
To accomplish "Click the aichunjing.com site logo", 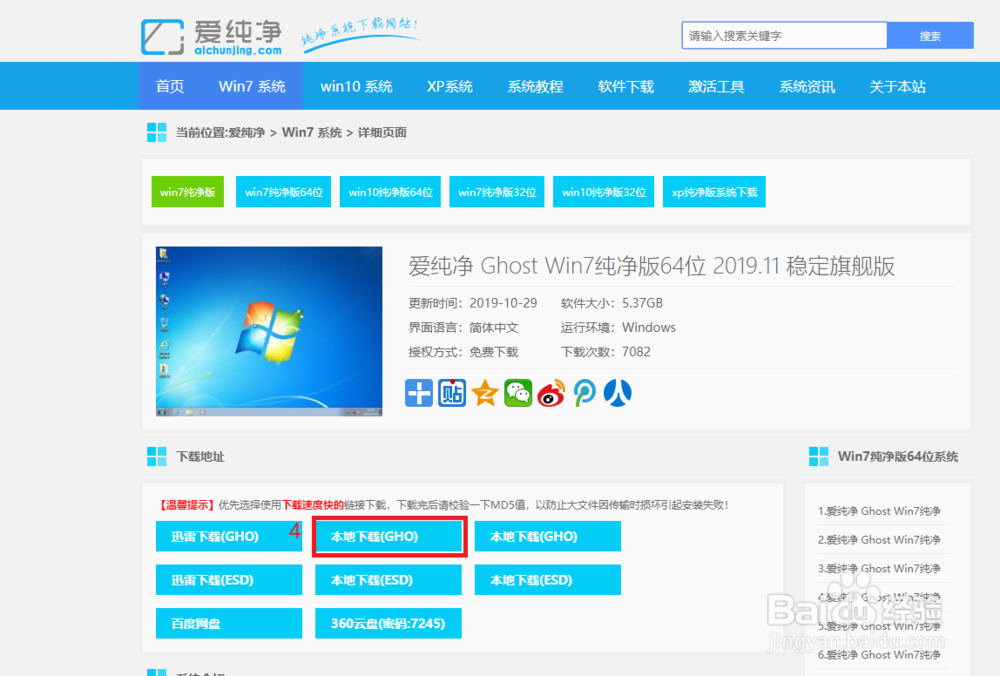I will coord(211,36).
